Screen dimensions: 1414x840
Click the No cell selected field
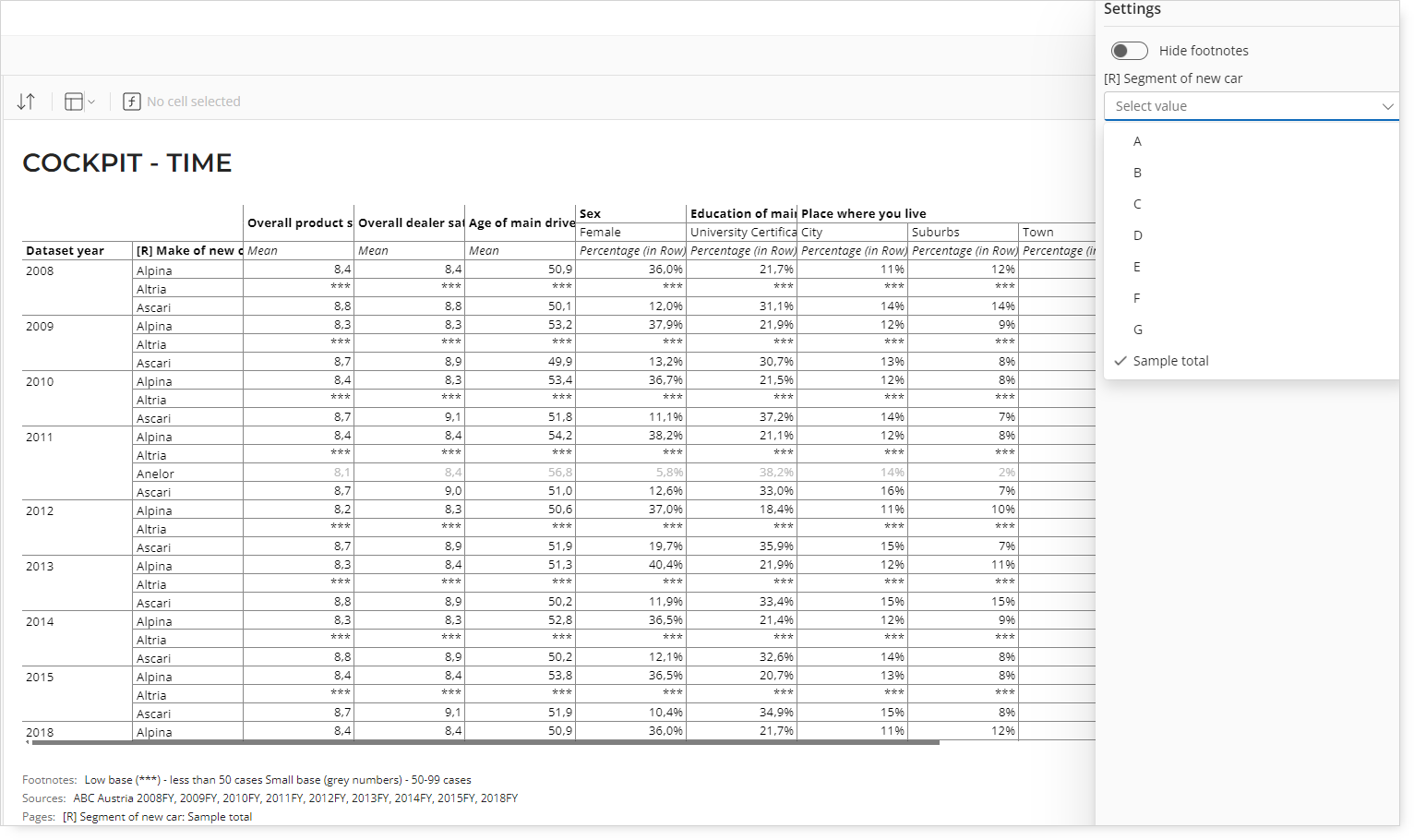tap(194, 102)
